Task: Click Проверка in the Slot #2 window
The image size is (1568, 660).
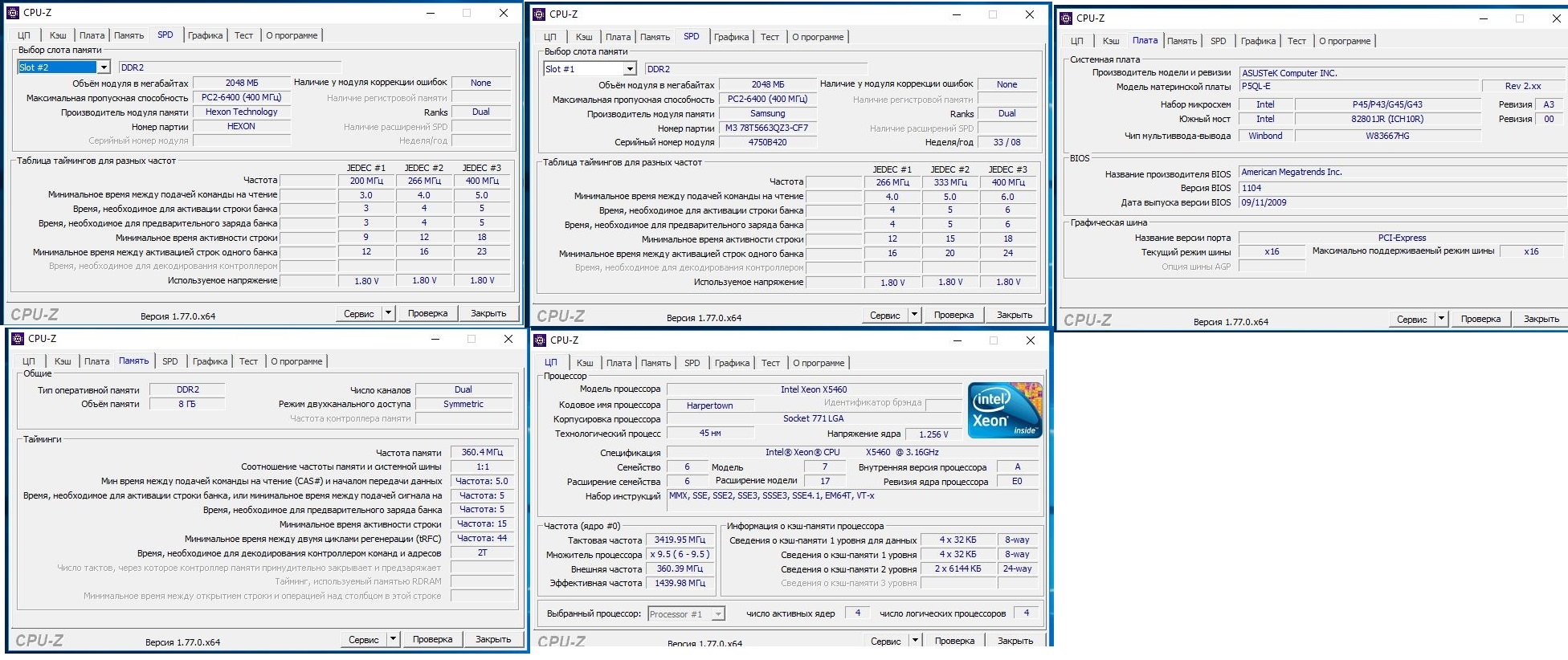Action: (x=428, y=313)
